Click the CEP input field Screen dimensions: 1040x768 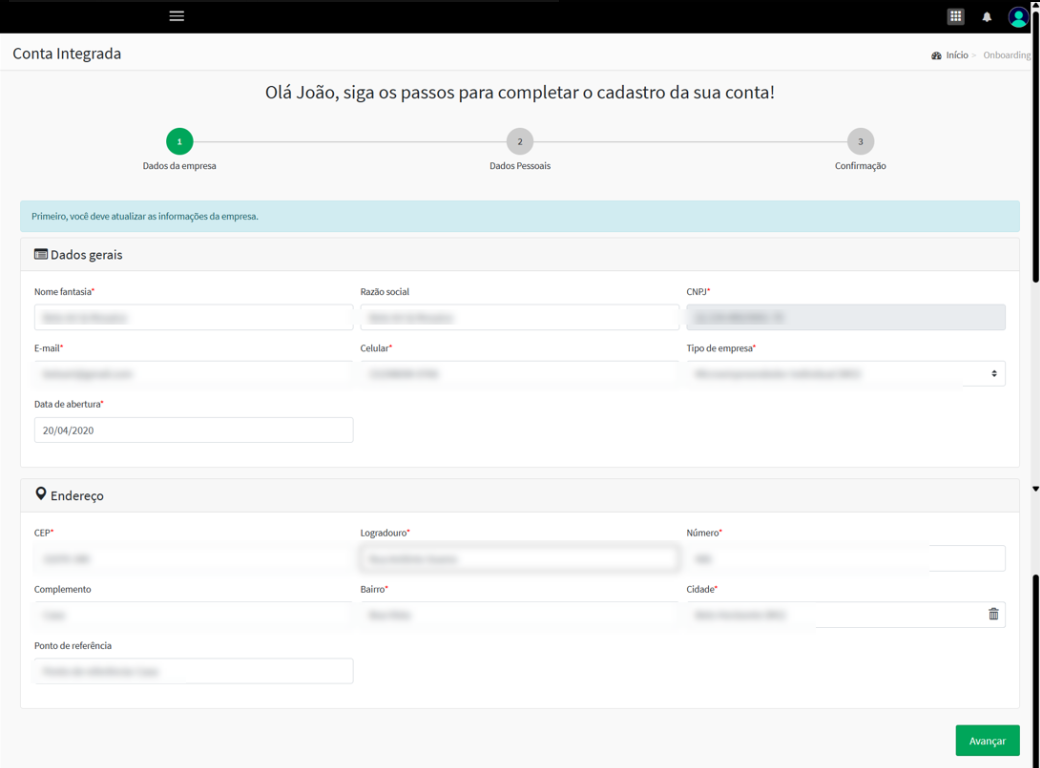(x=193, y=558)
